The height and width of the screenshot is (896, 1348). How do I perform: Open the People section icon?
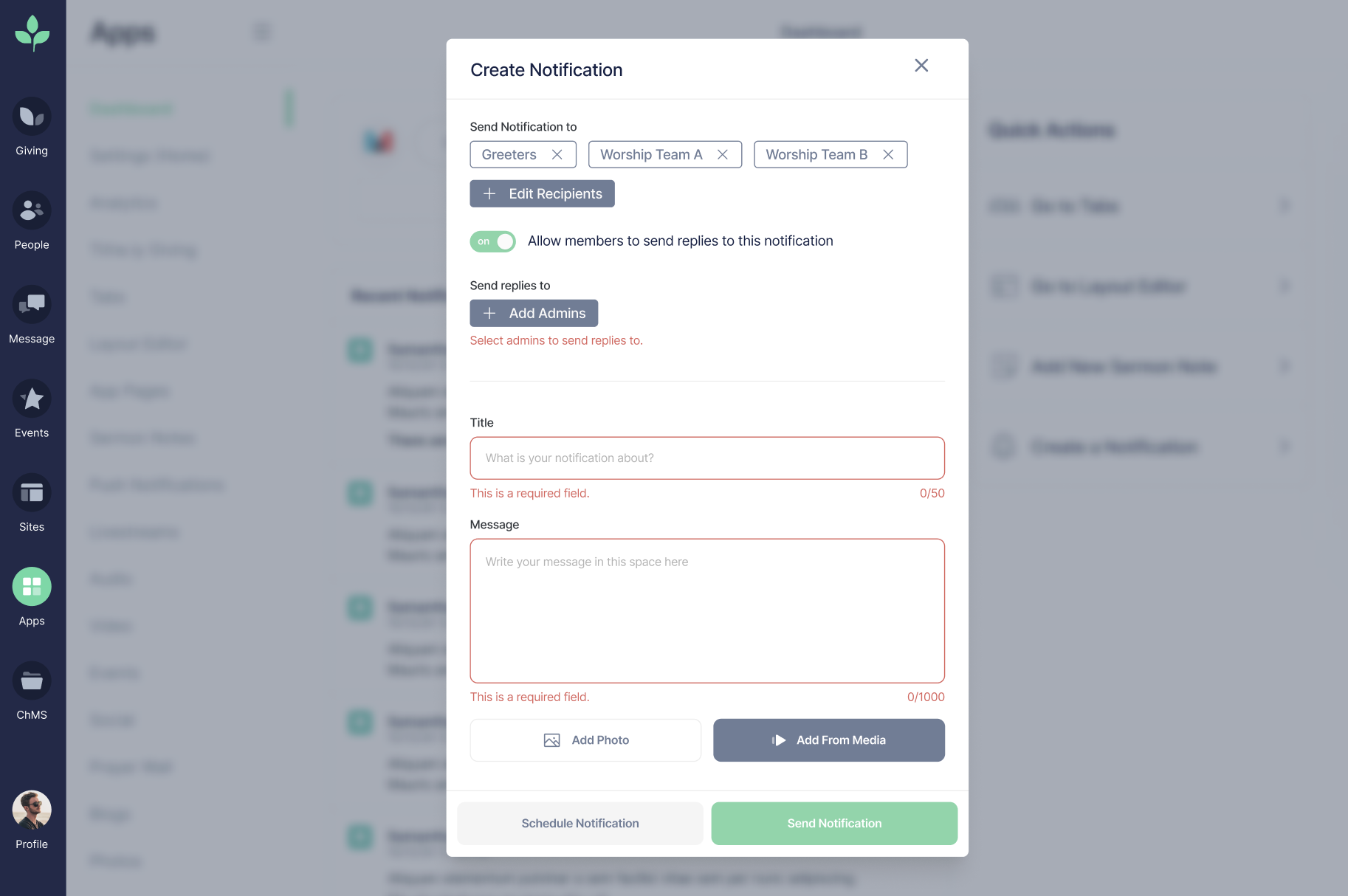point(32,211)
